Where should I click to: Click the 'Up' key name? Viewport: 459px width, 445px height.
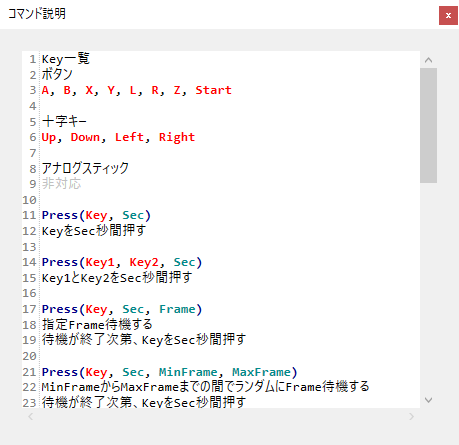click(x=49, y=137)
